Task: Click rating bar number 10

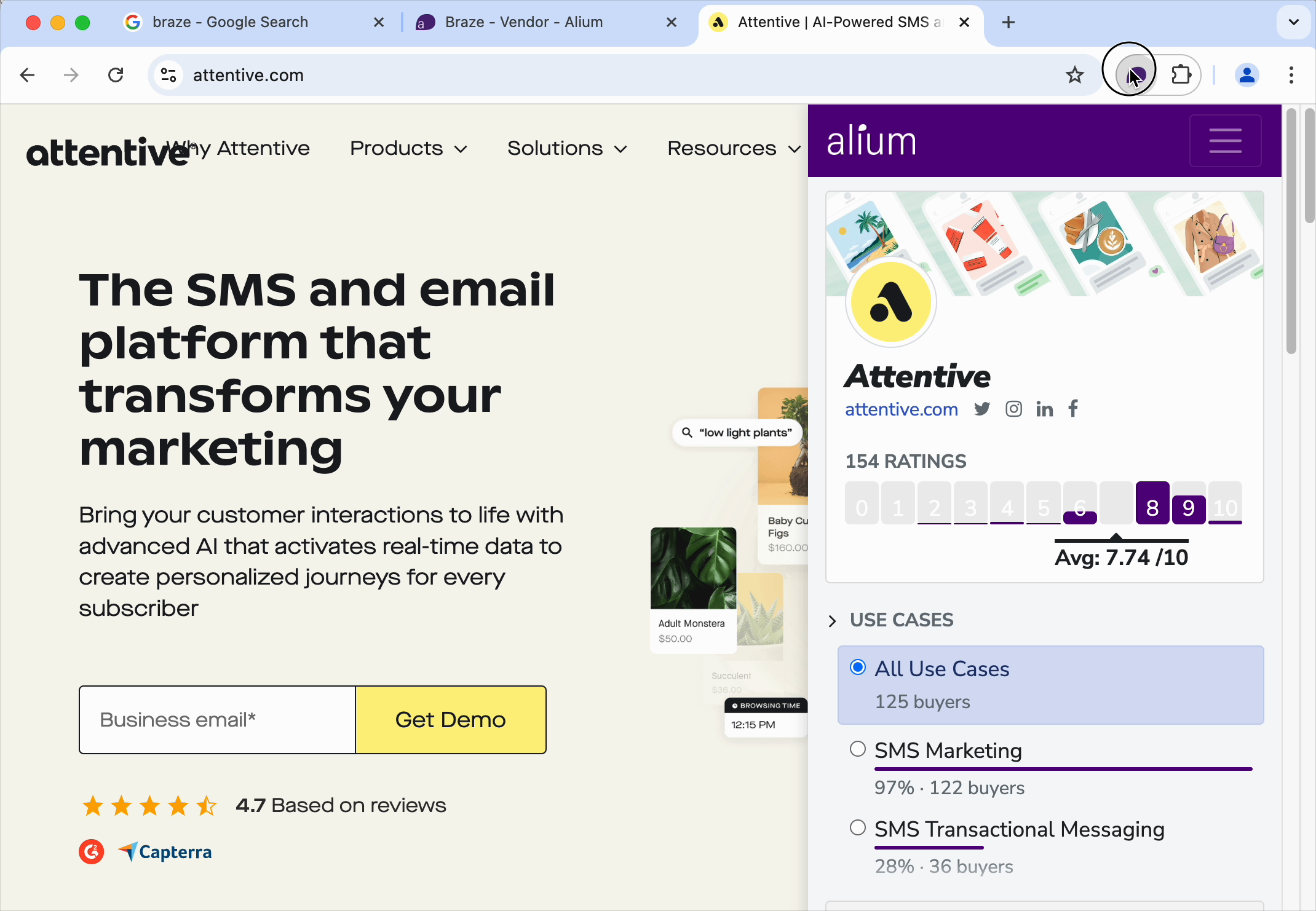Action: click(1225, 503)
